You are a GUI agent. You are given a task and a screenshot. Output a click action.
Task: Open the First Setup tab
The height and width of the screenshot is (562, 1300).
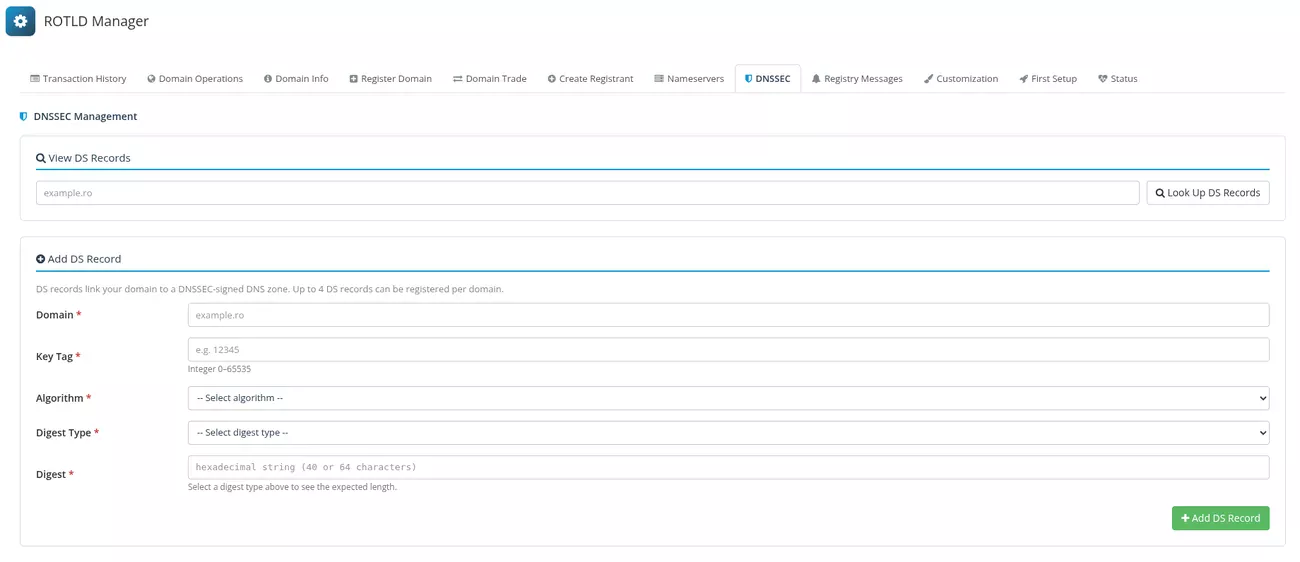1048,79
